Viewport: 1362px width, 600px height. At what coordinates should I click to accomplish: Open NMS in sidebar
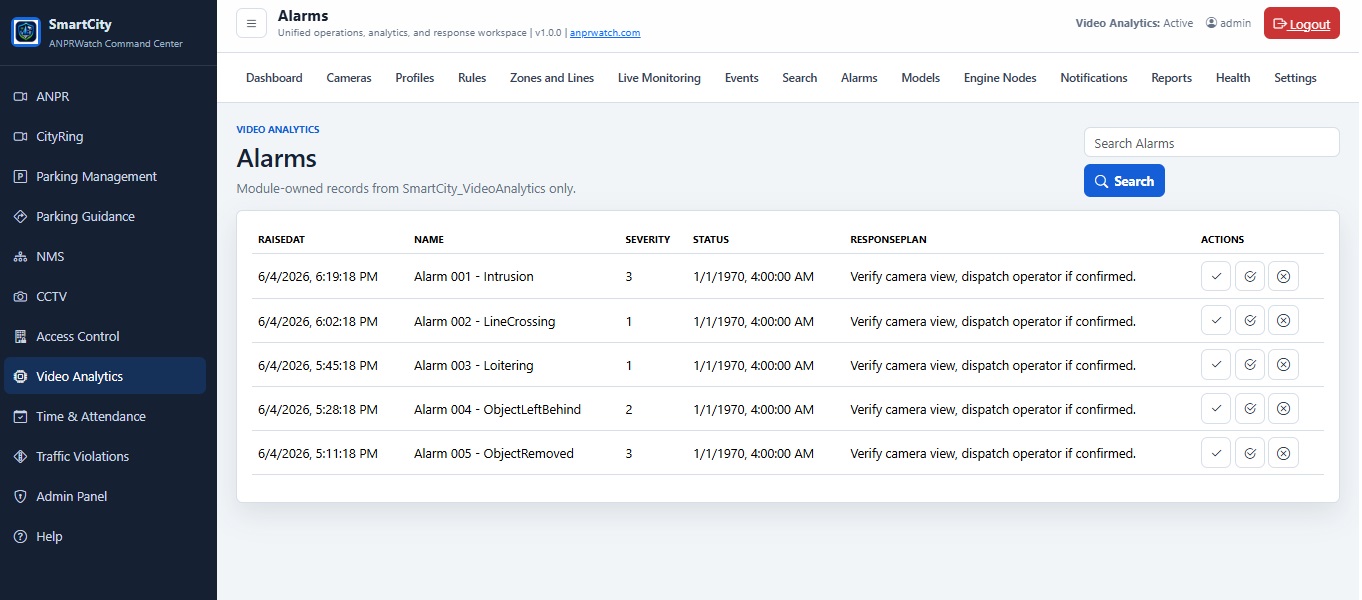104,257
